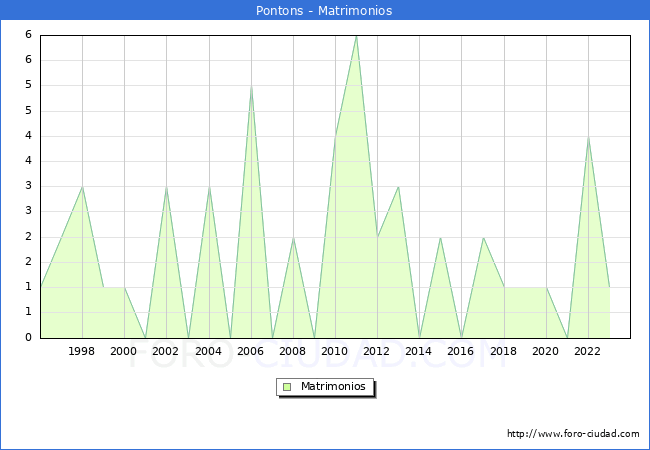Click the 2010 x-axis year label
The width and height of the screenshot is (650, 450).
click(335, 351)
